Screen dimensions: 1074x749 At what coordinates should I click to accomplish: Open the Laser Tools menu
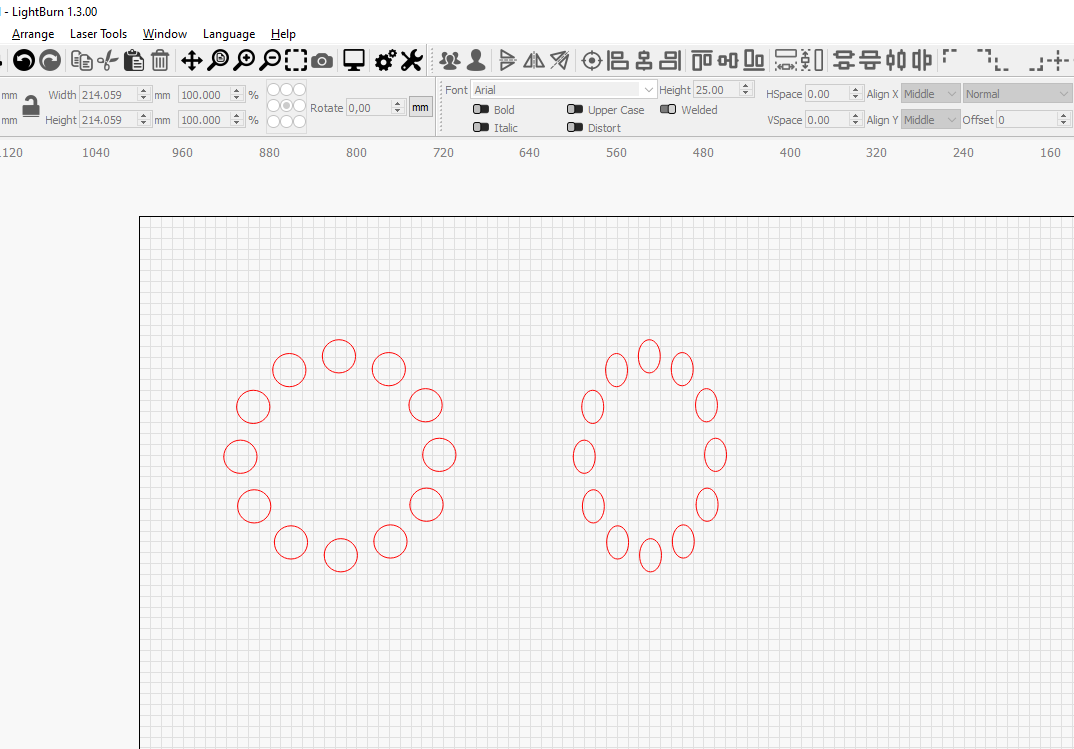99,34
